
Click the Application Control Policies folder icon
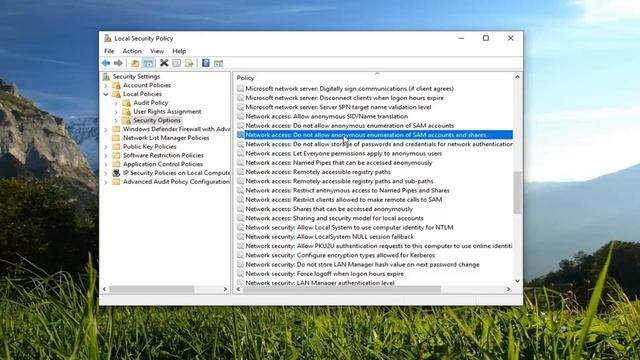tap(116, 164)
